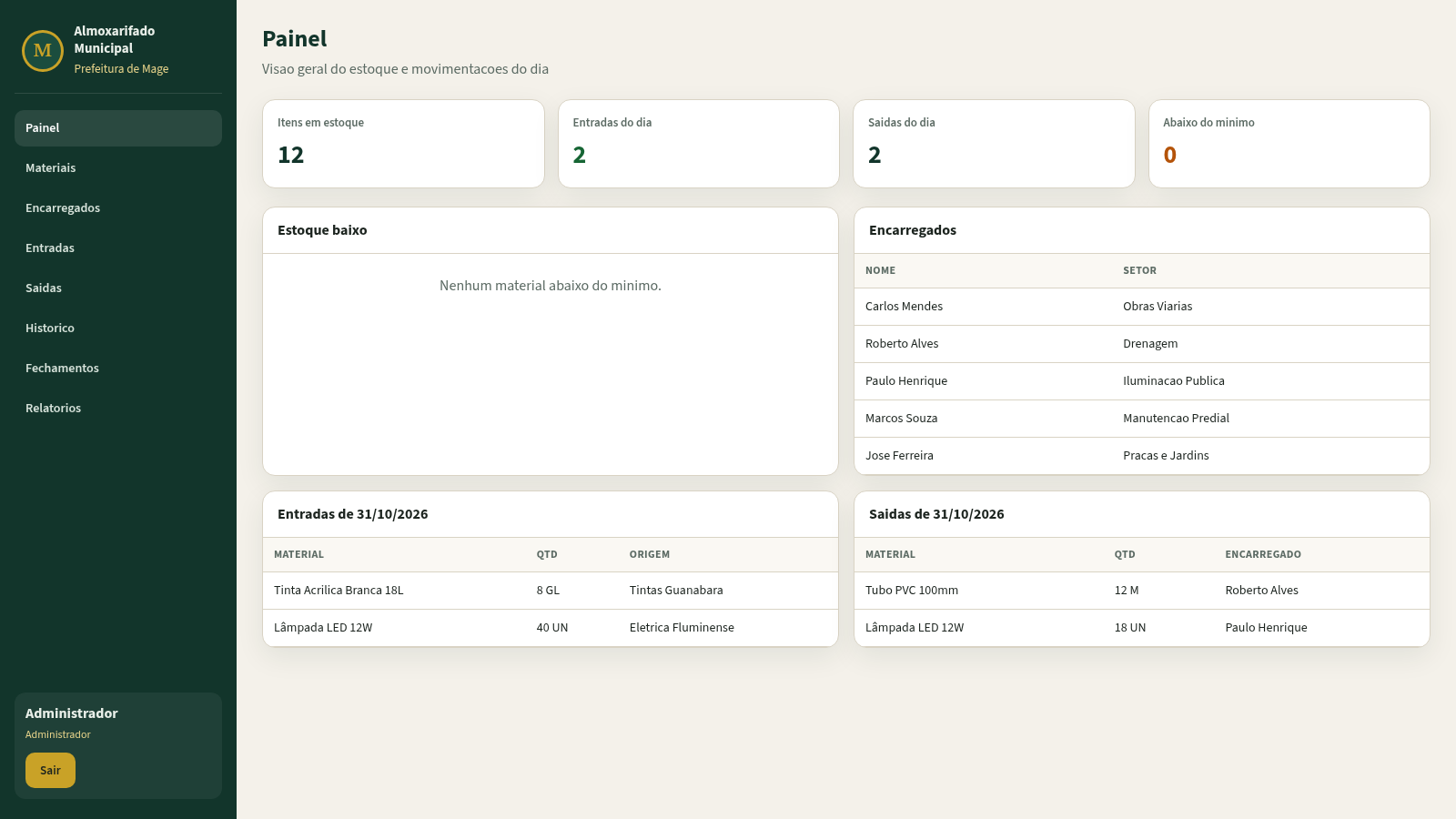Viewport: 1456px width, 819px height.
Task: Click Paulo Henrique in Saidas table
Action: (x=1266, y=628)
